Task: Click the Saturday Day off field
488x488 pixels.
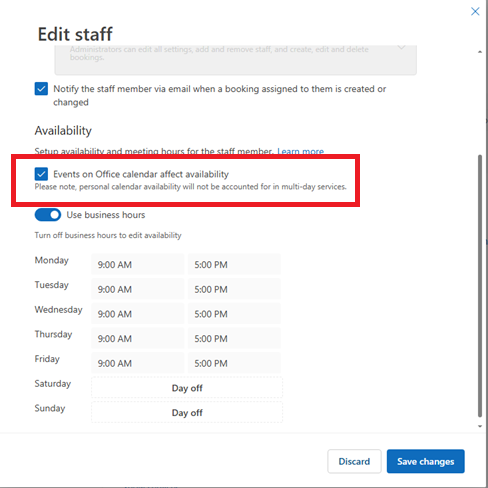Action: 187,388
